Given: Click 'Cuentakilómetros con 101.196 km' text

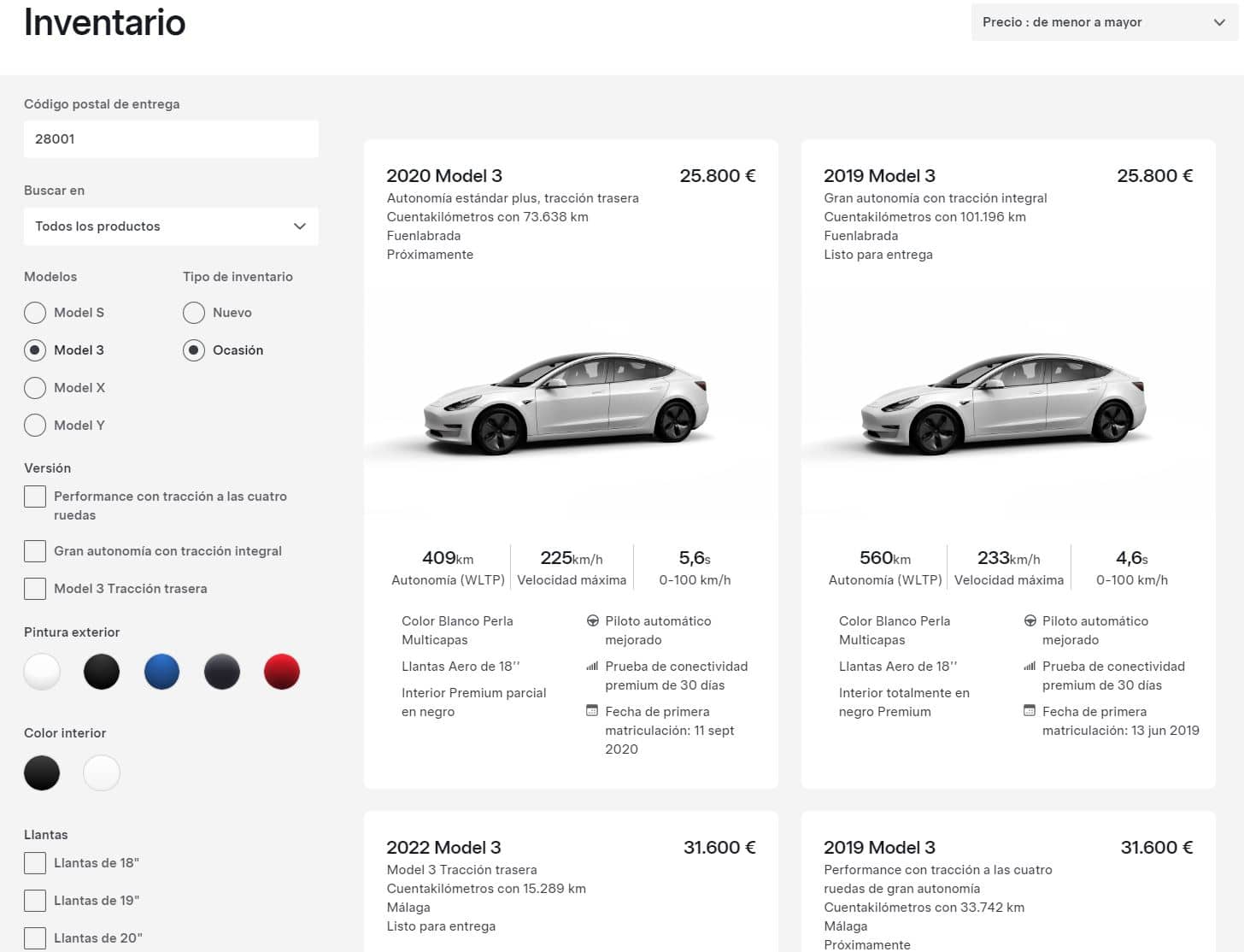Looking at the screenshot, I should (x=925, y=217).
